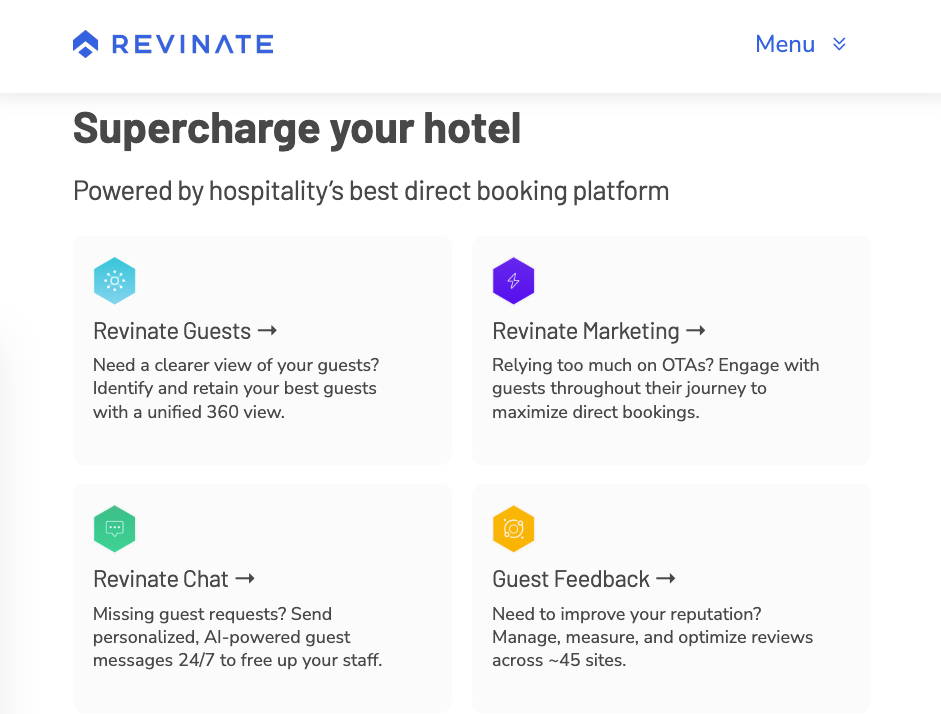The height and width of the screenshot is (714, 941).
Task: Click the purple Revinate Marketing lightning icon
Action: tap(513, 280)
